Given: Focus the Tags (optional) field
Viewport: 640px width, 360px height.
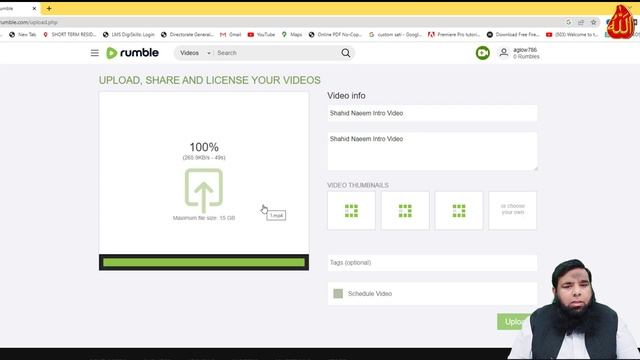Looking at the screenshot, I should [432, 263].
